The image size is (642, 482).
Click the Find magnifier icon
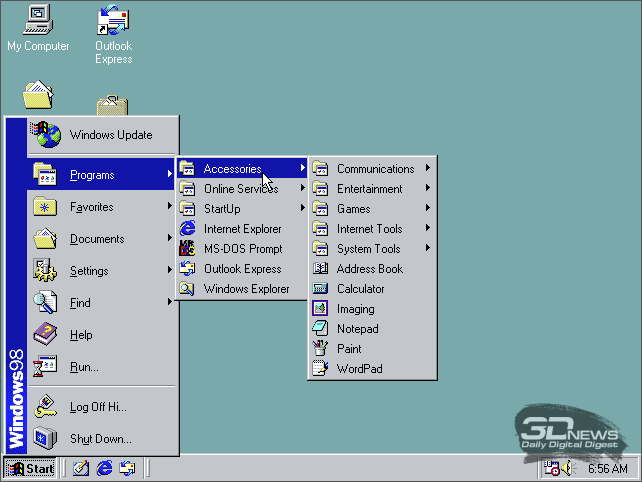[x=45, y=302]
